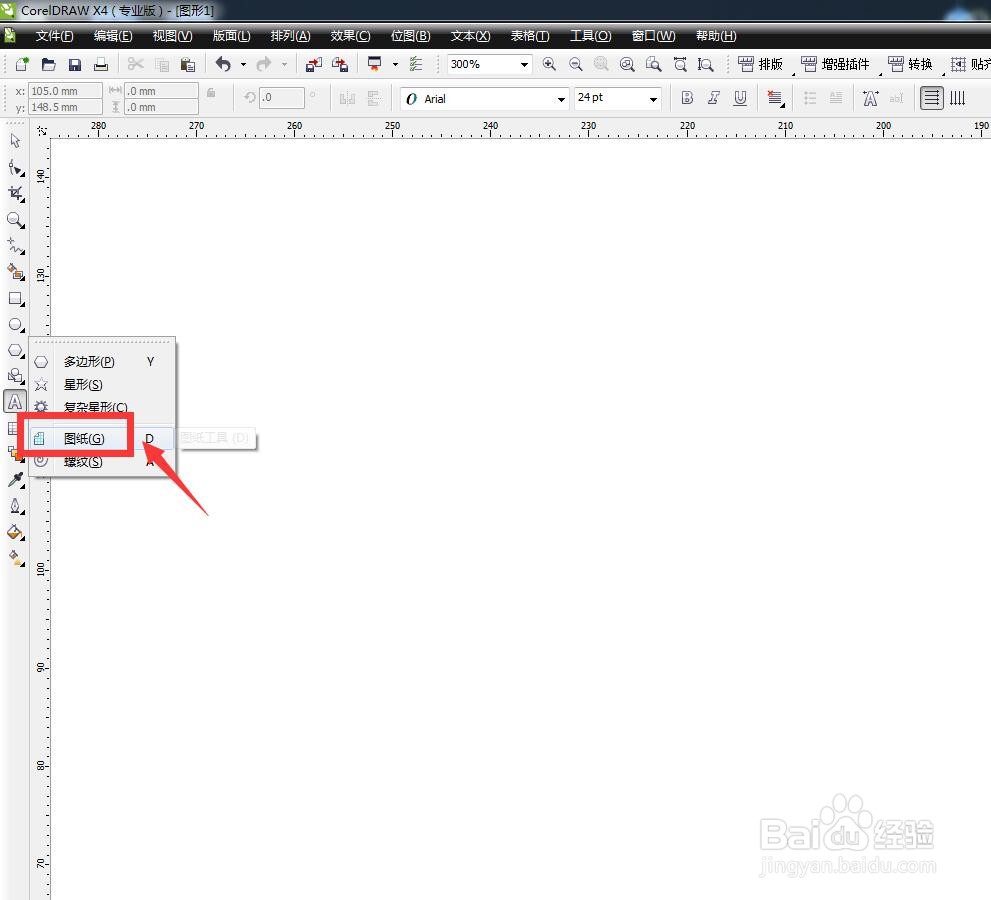
Task: Select the Freehand curve tool
Action: (x=15, y=246)
